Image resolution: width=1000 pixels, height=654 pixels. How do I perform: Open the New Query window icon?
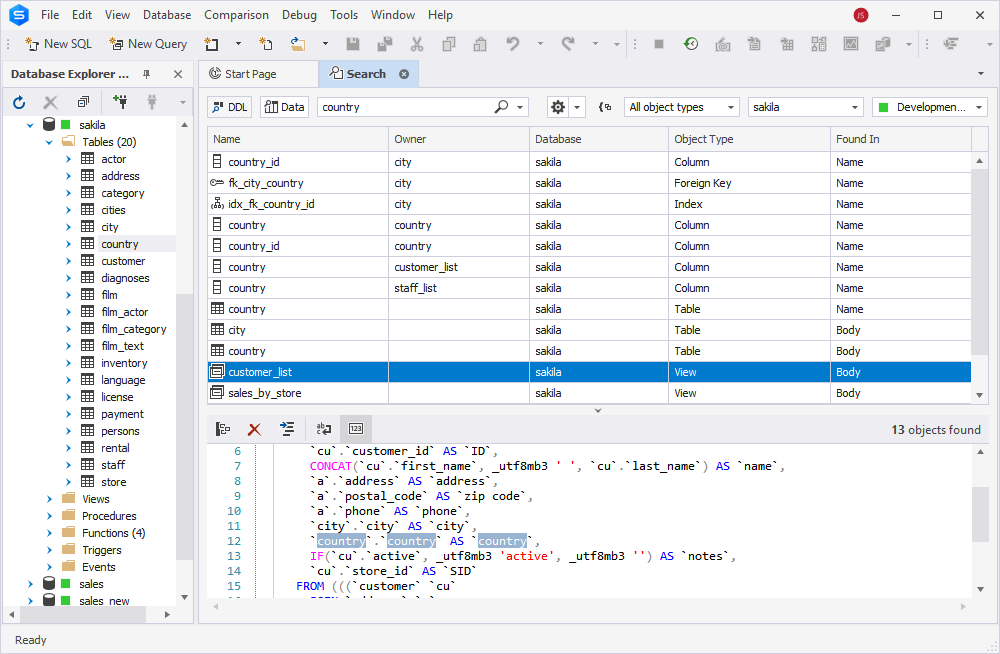point(117,43)
